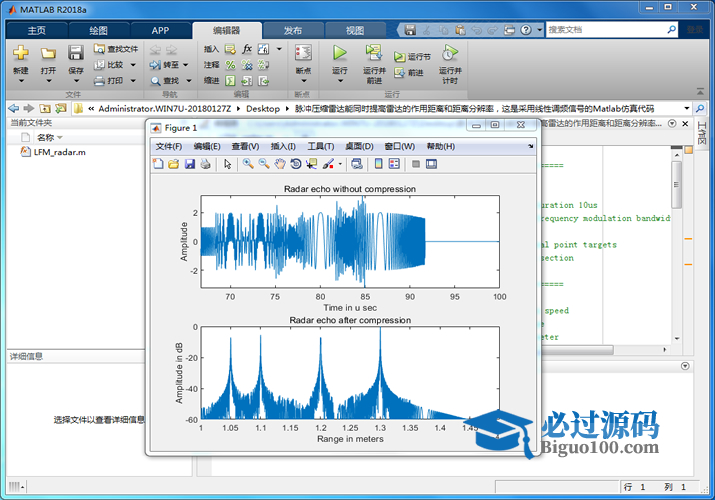Click the Zoom In tool in Figure toolbar
Screen dimensions: 715x500
[247, 164]
